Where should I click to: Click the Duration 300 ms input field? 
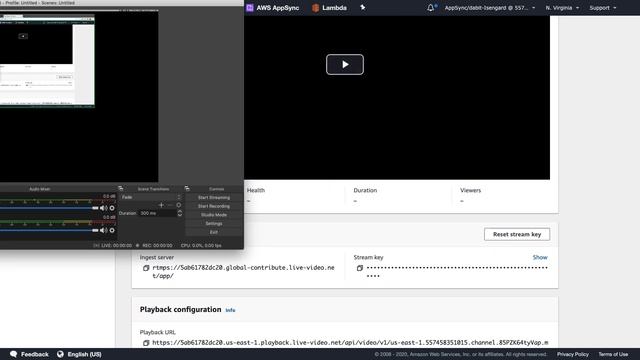158,213
